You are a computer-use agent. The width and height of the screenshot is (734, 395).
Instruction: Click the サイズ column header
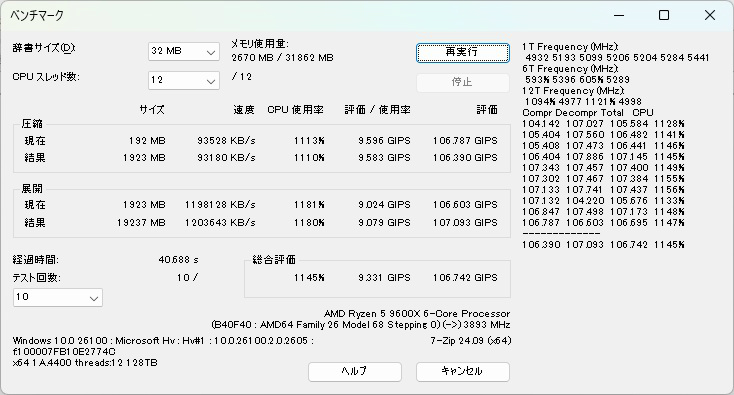click(x=152, y=110)
